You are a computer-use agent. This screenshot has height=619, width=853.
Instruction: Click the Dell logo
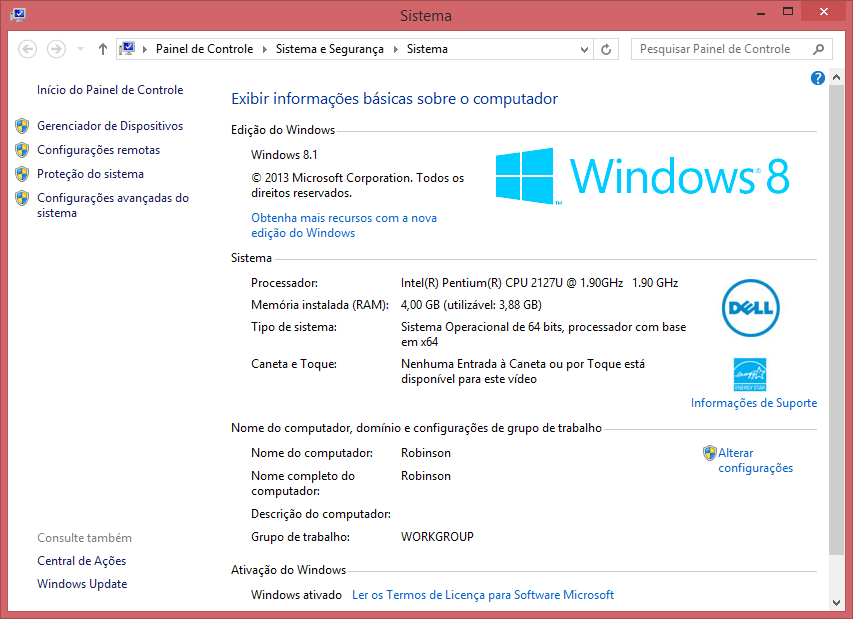751,308
